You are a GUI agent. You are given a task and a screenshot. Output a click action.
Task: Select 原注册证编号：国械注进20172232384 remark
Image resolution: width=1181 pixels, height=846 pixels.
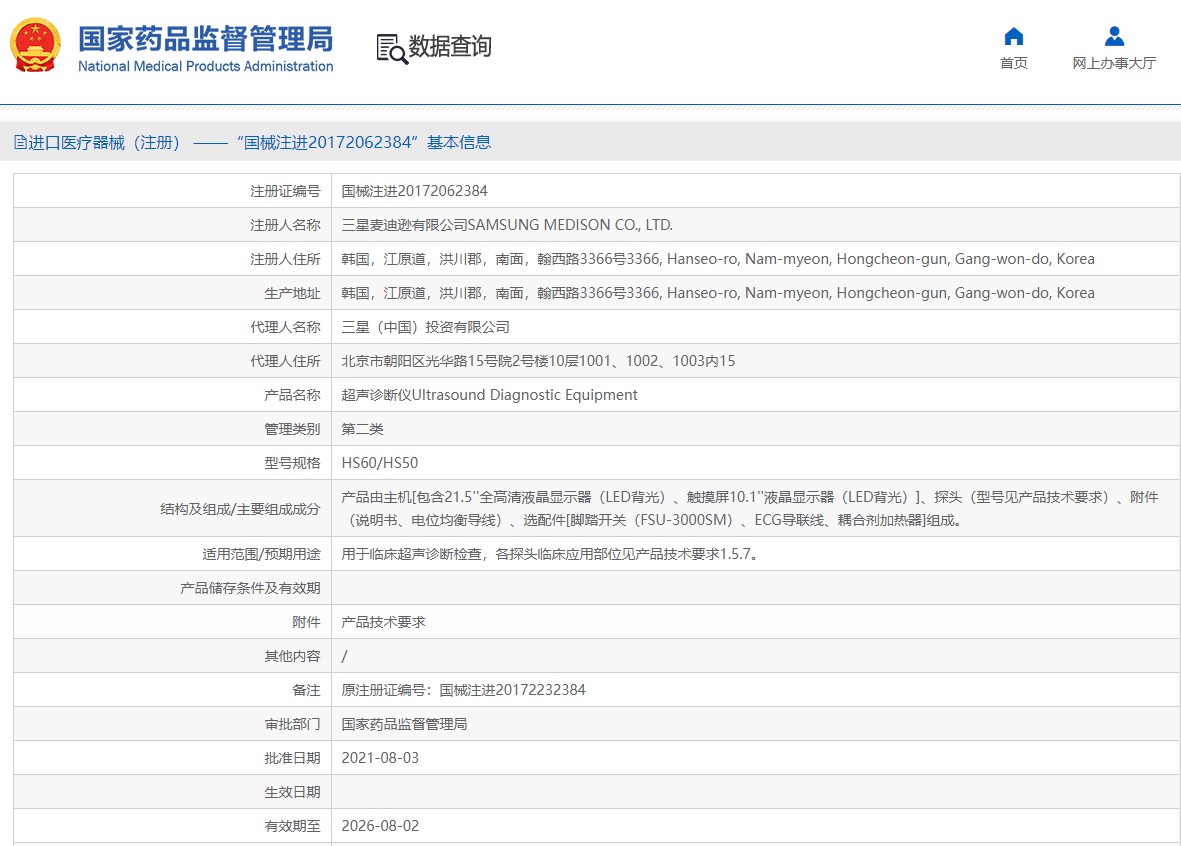pos(463,690)
